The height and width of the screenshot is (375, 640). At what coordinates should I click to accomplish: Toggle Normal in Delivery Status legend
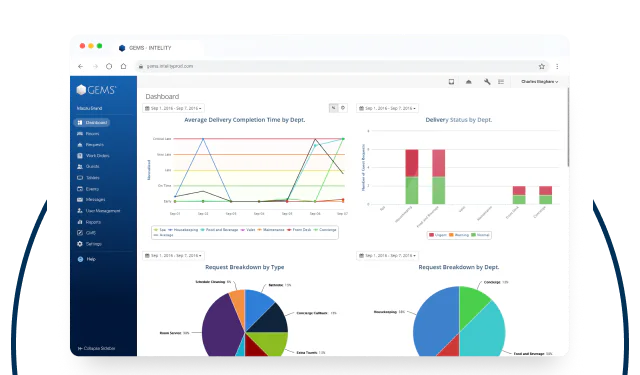pyautogui.click(x=480, y=235)
